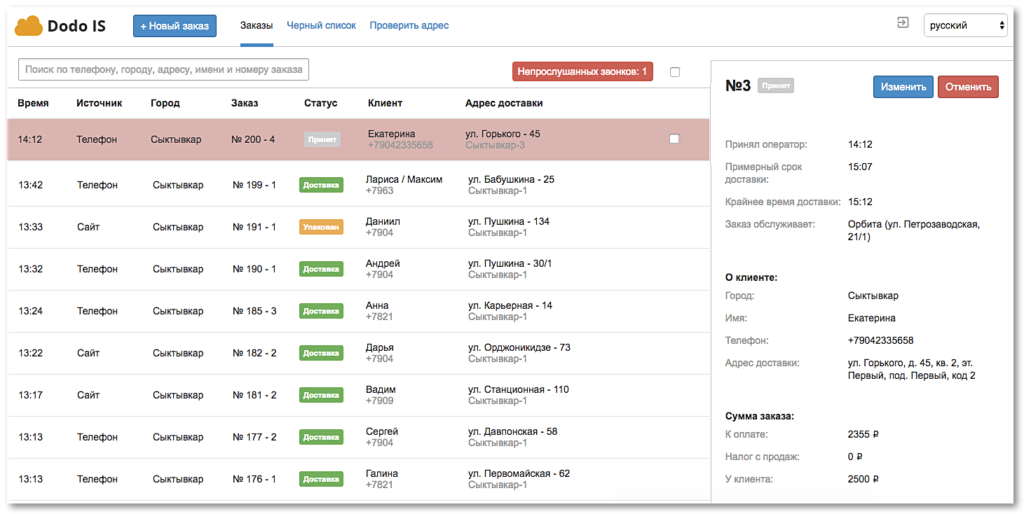Click address ул. Первомайская - 62

coord(519,474)
